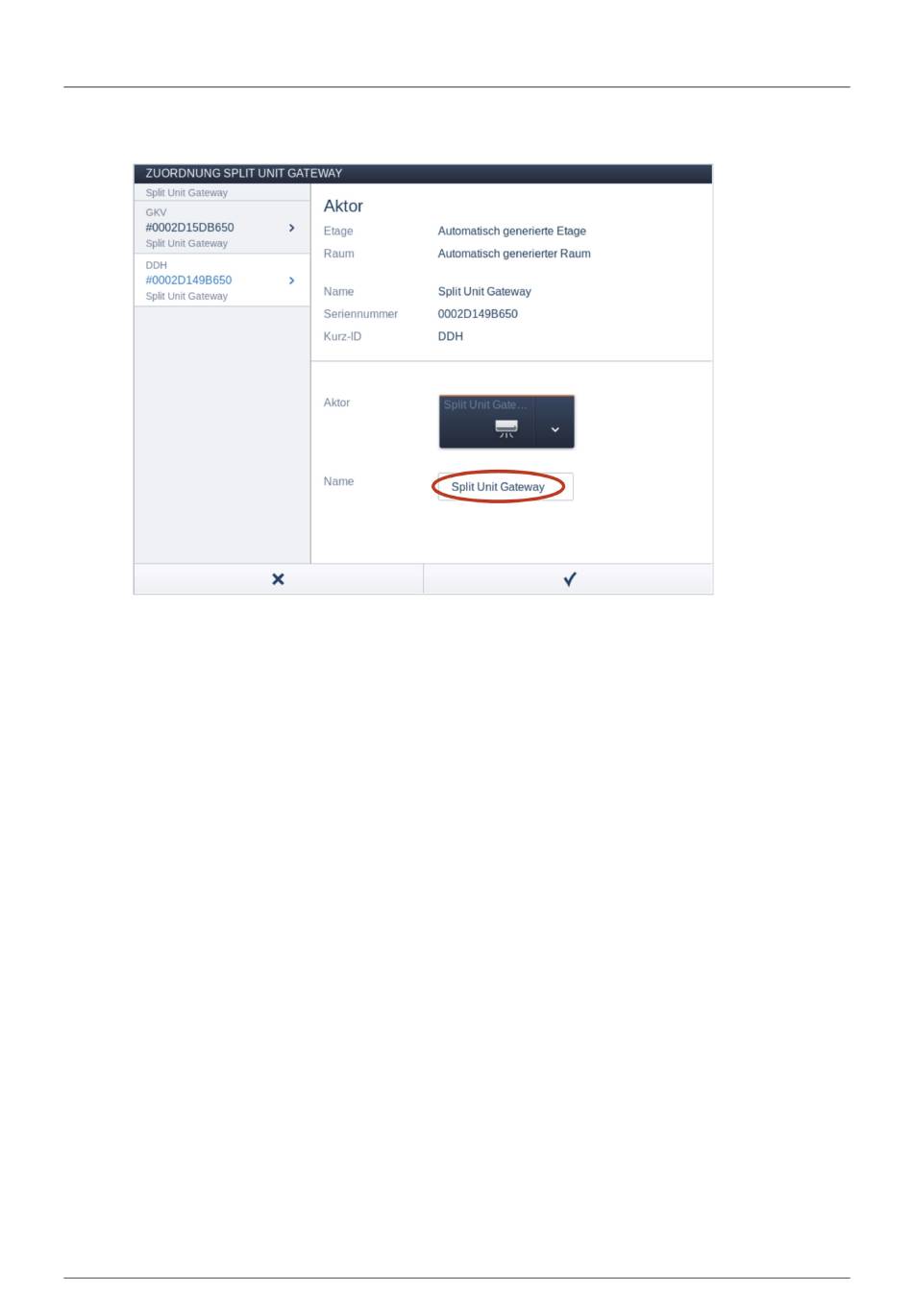Image resolution: width=913 pixels, height=1316 pixels.
Task: Click the air conditioner icon in Aktor tile
Action: click(x=506, y=428)
